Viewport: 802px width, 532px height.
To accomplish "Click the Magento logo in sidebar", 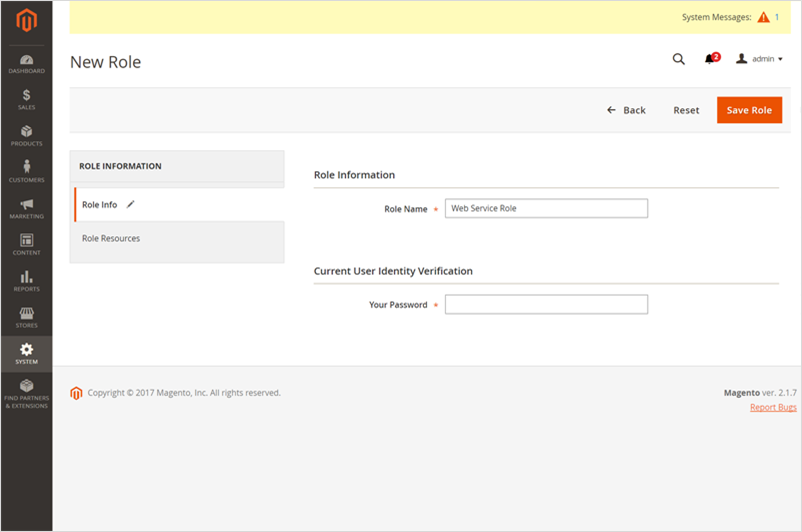I will 26,19.
